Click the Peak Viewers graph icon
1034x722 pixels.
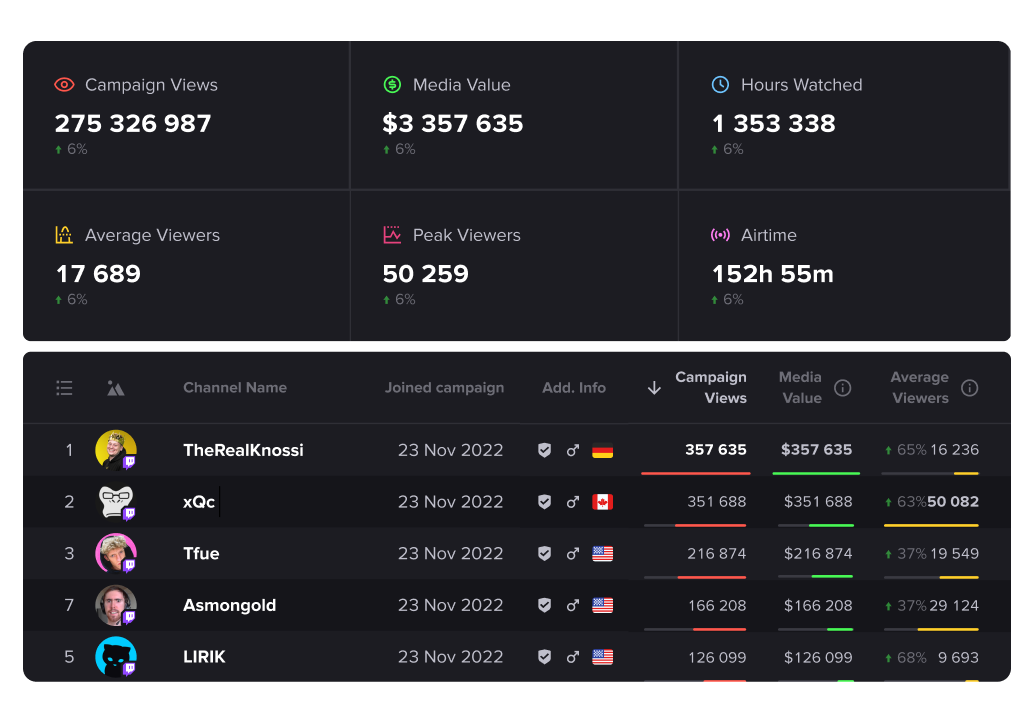coord(392,234)
